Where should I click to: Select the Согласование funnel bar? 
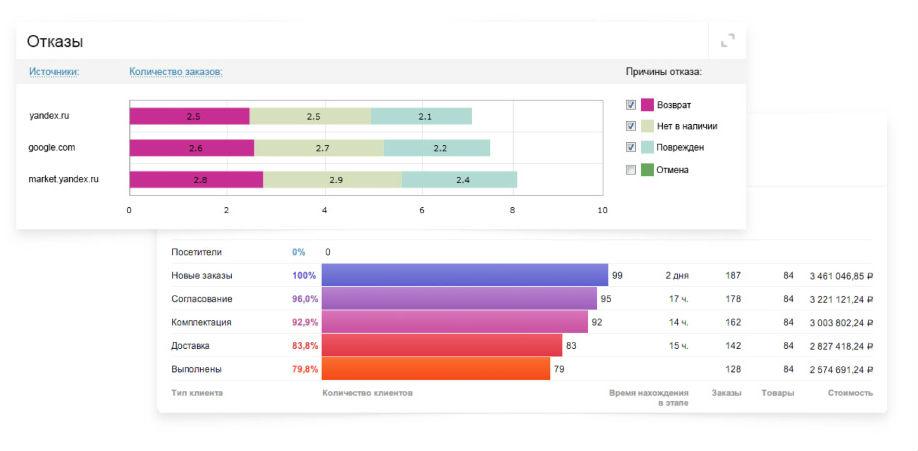tap(459, 298)
